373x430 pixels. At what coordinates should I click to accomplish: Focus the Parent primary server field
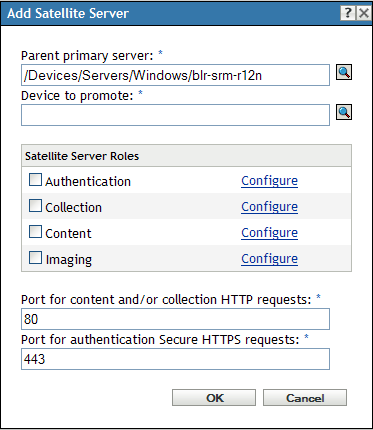175,75
